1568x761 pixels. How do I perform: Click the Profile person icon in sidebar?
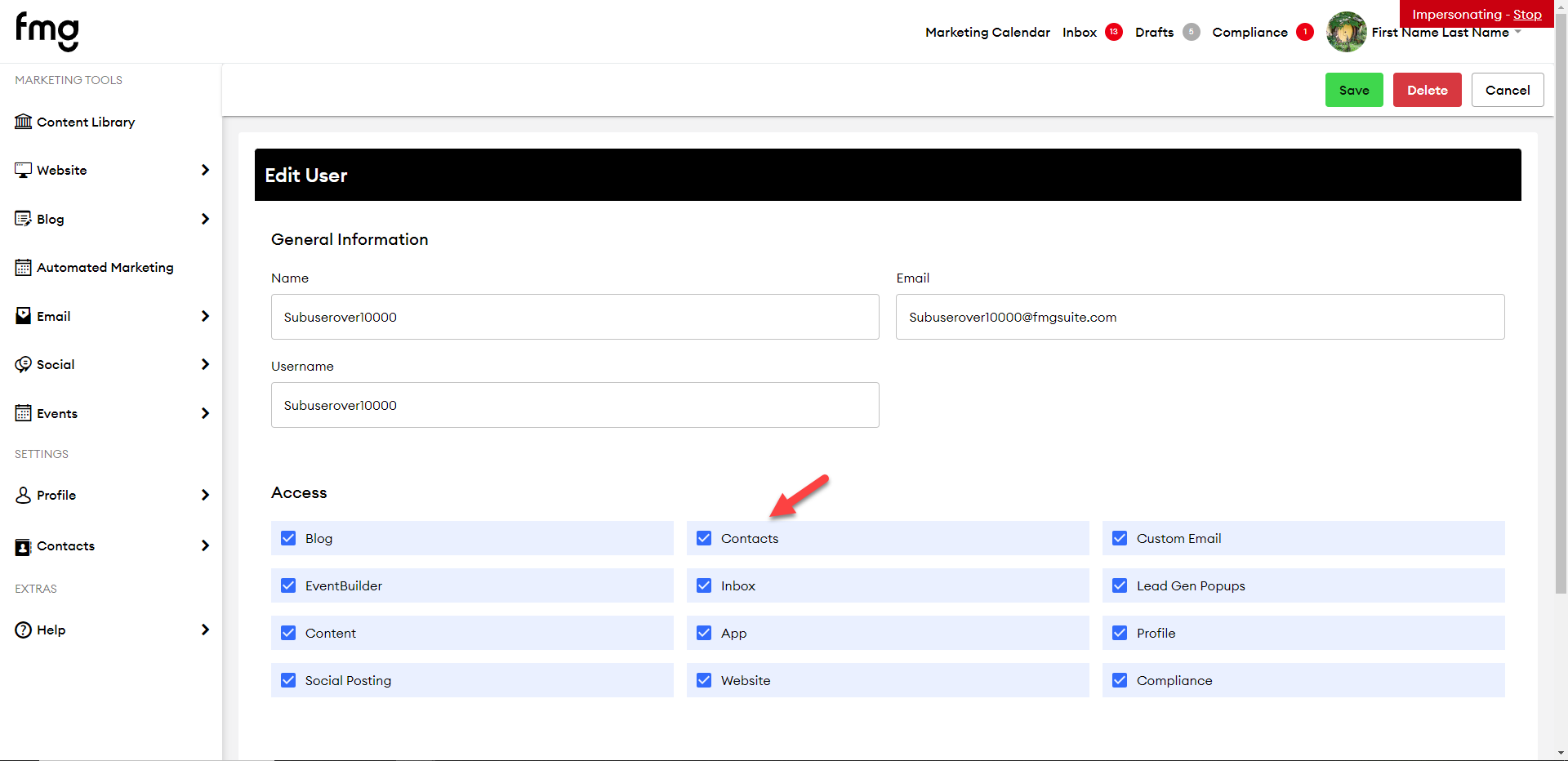pyautogui.click(x=24, y=495)
